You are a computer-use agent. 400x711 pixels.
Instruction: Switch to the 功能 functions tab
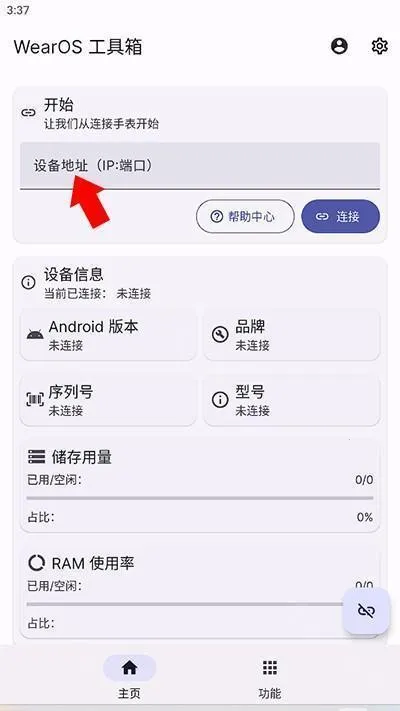(x=270, y=677)
